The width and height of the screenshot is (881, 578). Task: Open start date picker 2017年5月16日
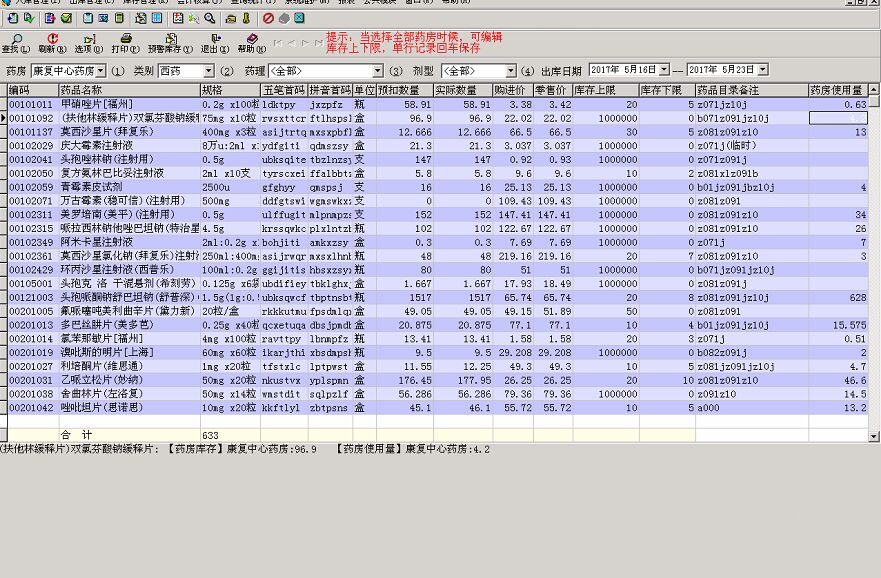tap(664, 70)
